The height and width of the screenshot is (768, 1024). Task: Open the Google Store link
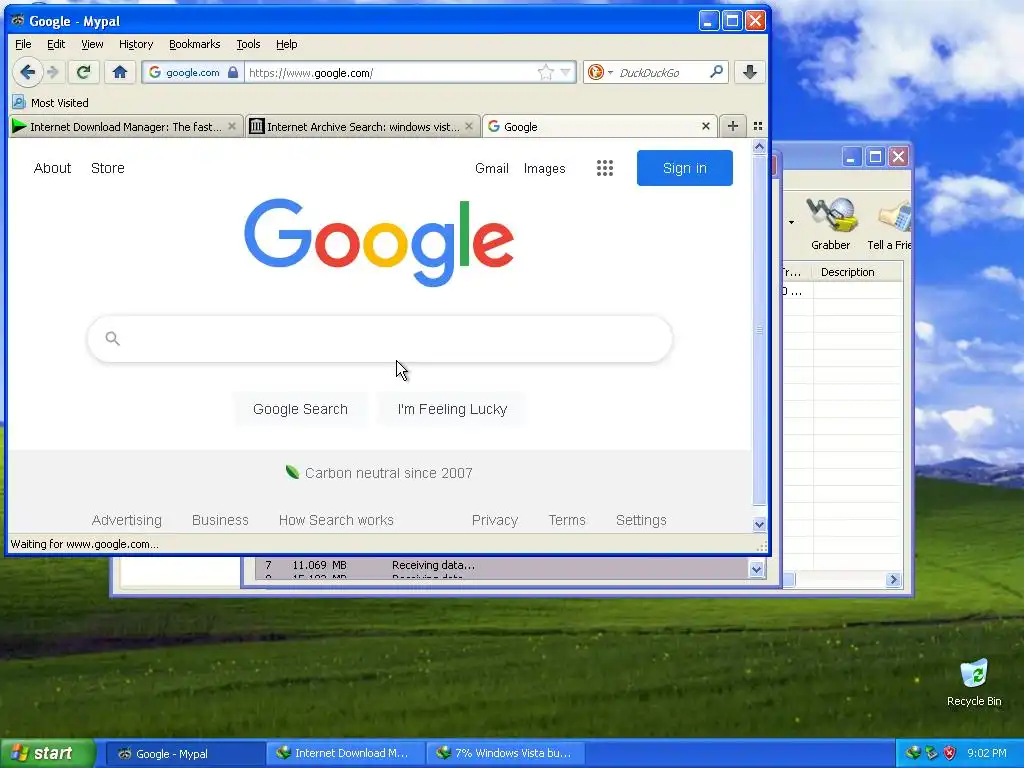click(x=108, y=168)
